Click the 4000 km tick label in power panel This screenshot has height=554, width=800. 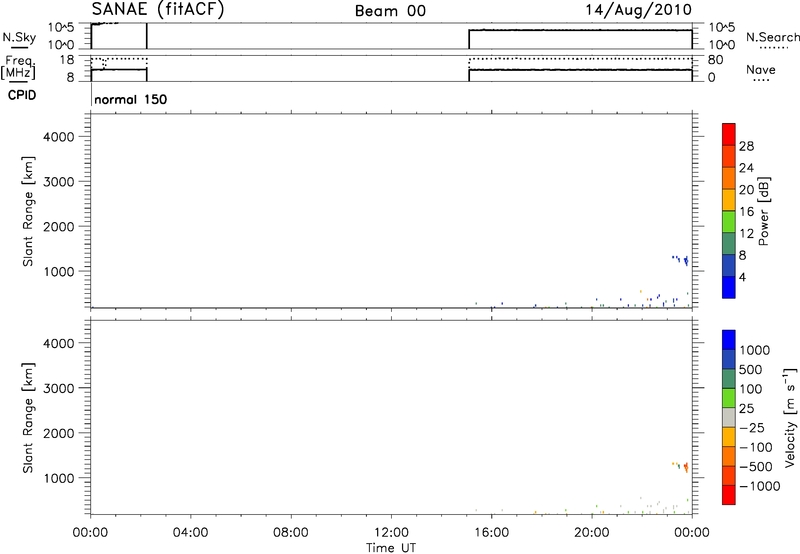coord(59,137)
